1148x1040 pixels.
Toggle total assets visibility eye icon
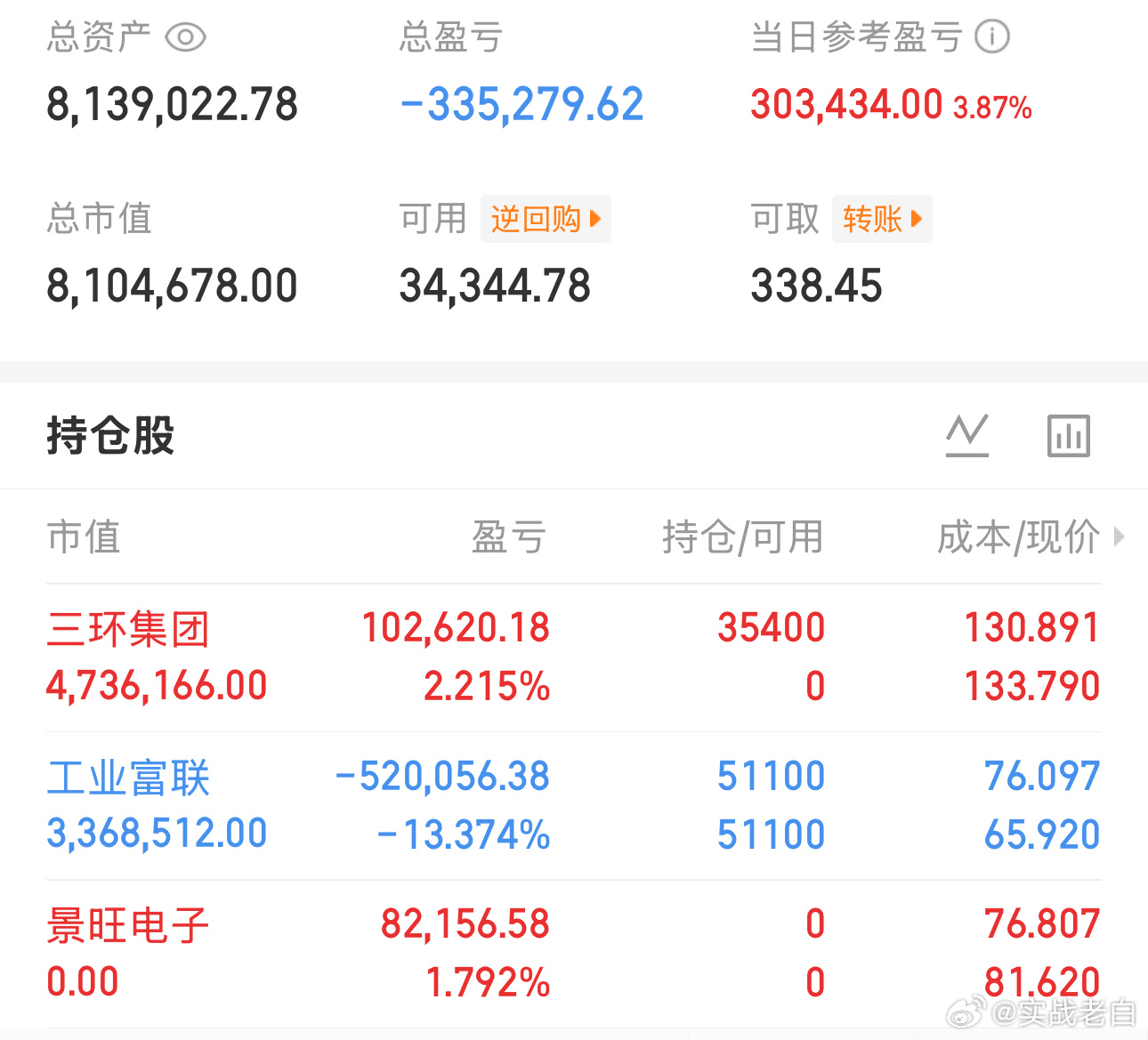[x=186, y=37]
